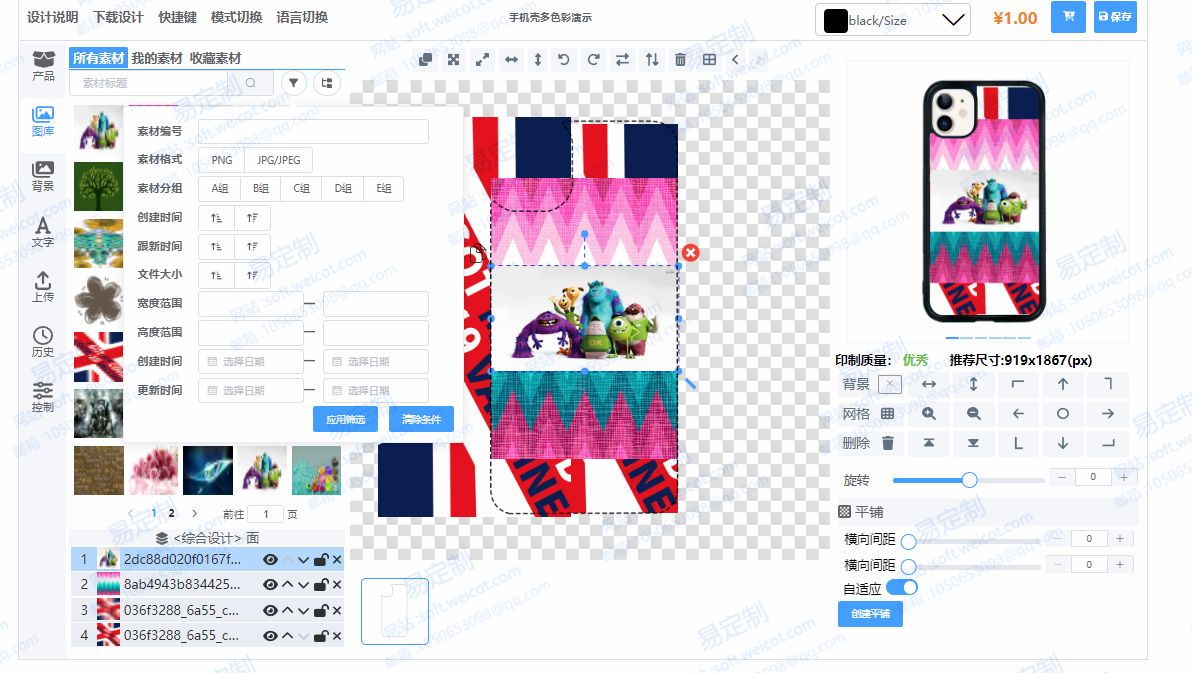Move layer 1 2dc88d020f0167f down with chevron
The height and width of the screenshot is (673, 1192).
(303, 560)
